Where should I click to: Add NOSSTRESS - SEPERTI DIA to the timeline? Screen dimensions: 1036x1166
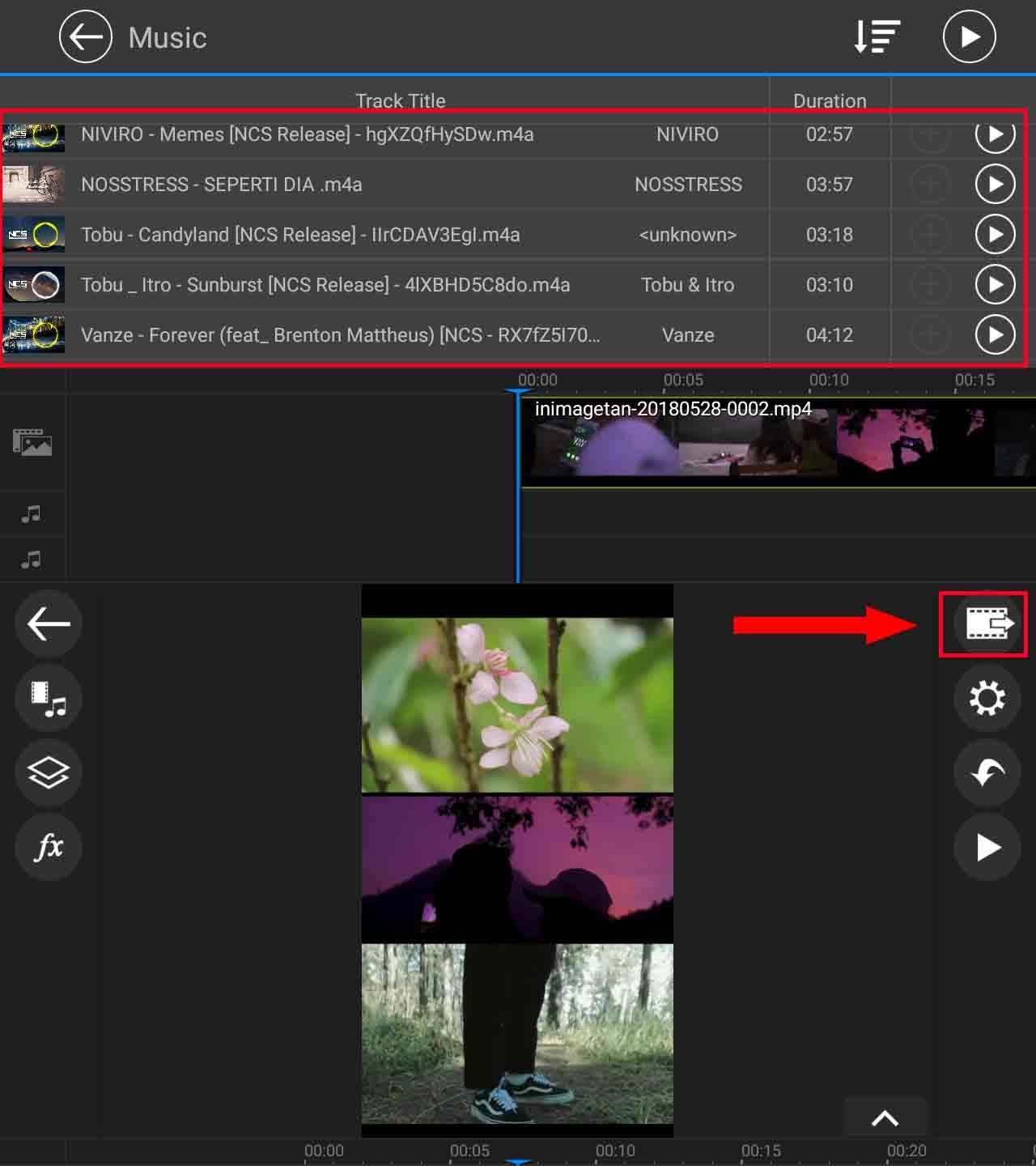click(930, 185)
